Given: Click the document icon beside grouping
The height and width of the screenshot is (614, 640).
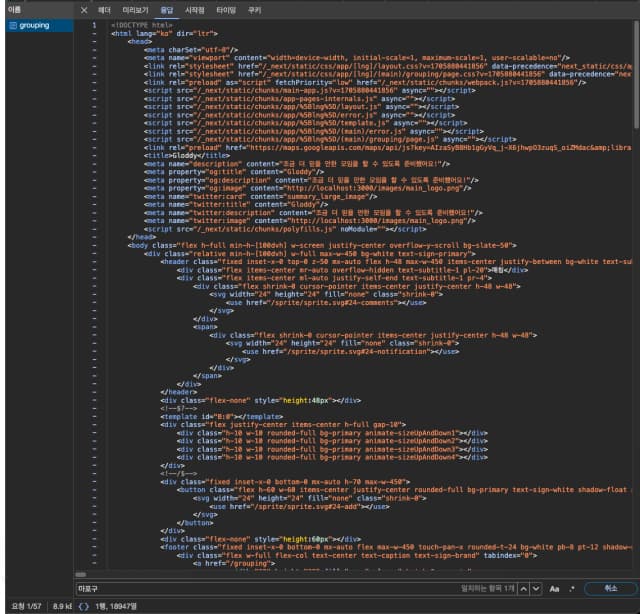Looking at the screenshot, I should coord(13,25).
